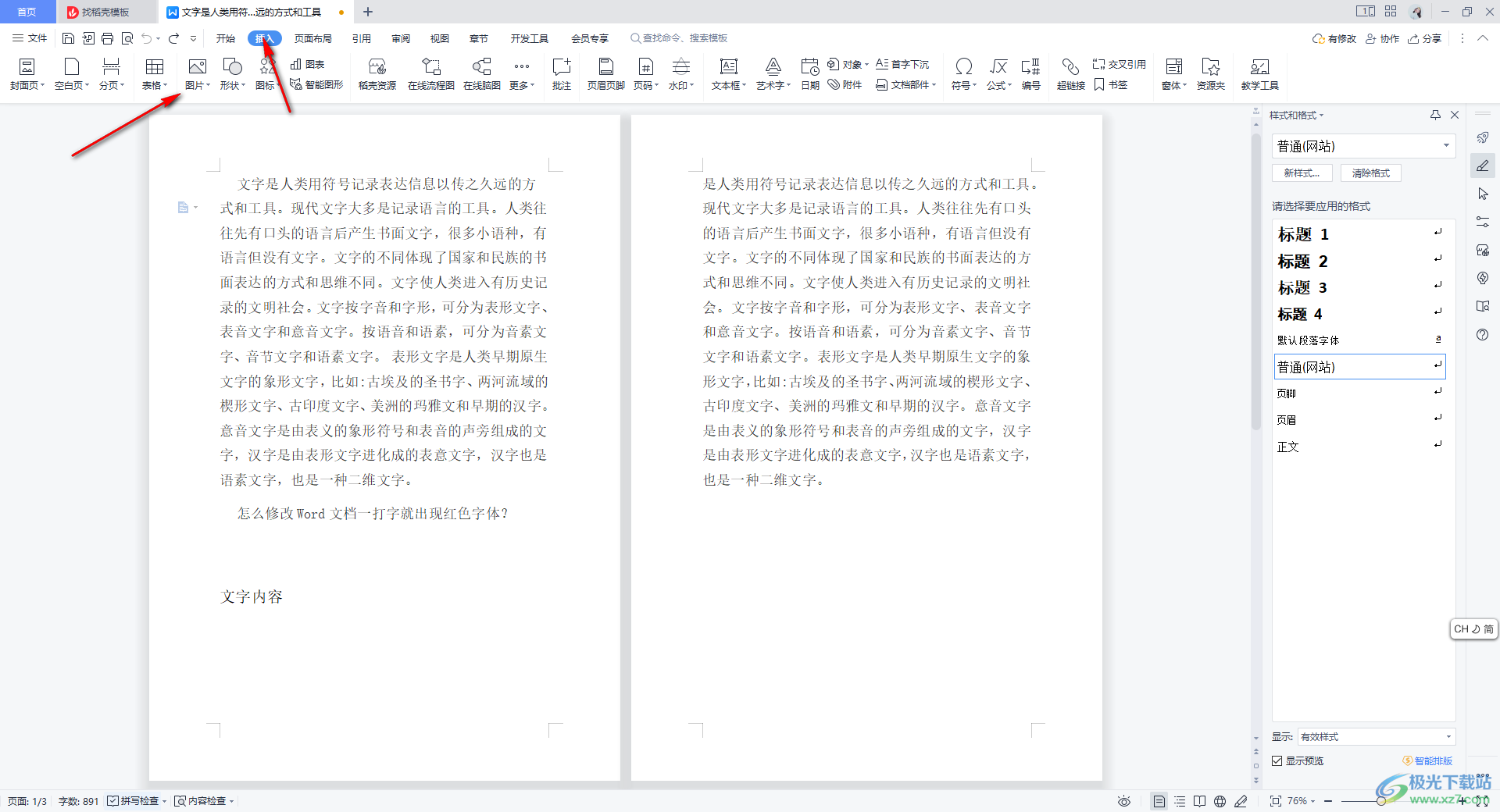1500x812 pixels.
Task: Expand the 更多 dropdown in ribbon
Action: click(x=532, y=85)
